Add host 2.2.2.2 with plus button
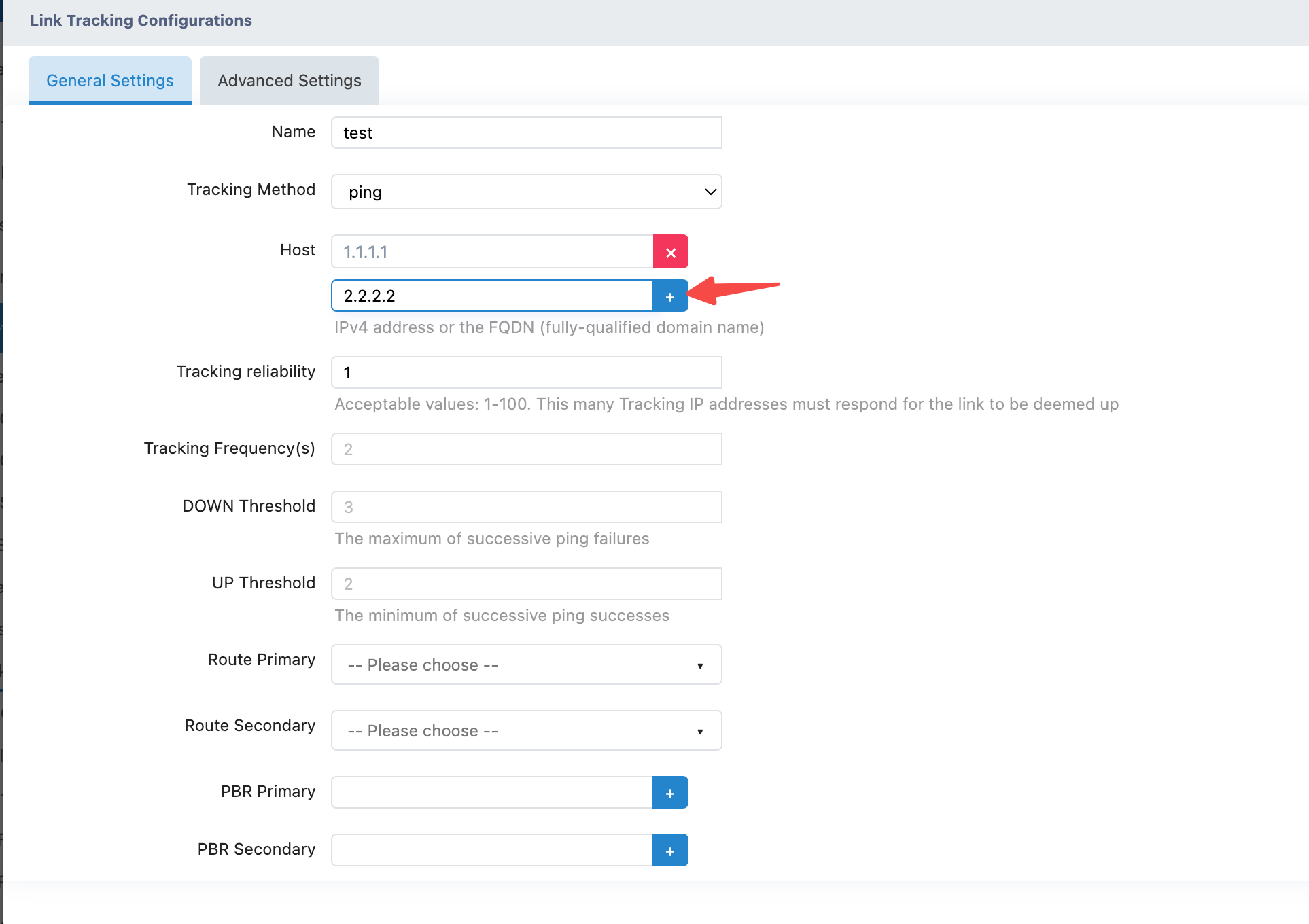Viewport: 1309px width, 924px height. (x=669, y=296)
